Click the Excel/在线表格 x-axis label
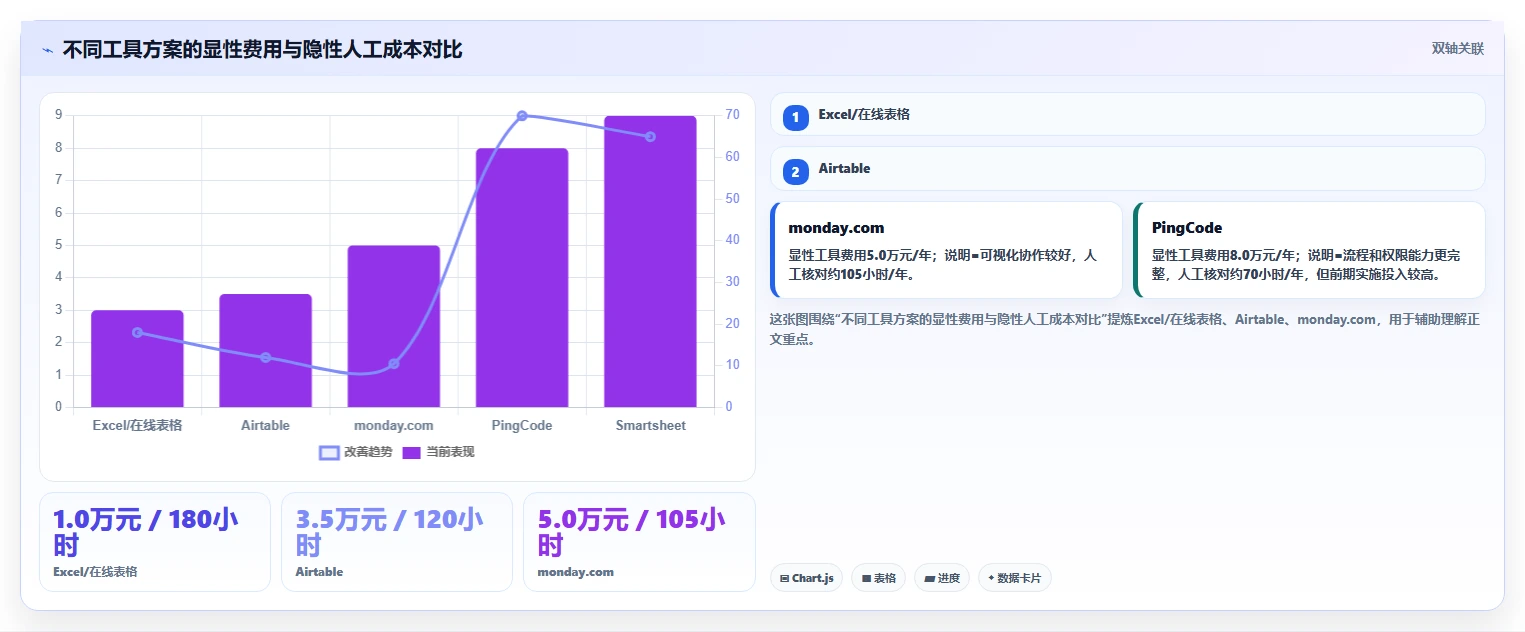Viewport: 1525px width, 632px height. [x=137, y=425]
